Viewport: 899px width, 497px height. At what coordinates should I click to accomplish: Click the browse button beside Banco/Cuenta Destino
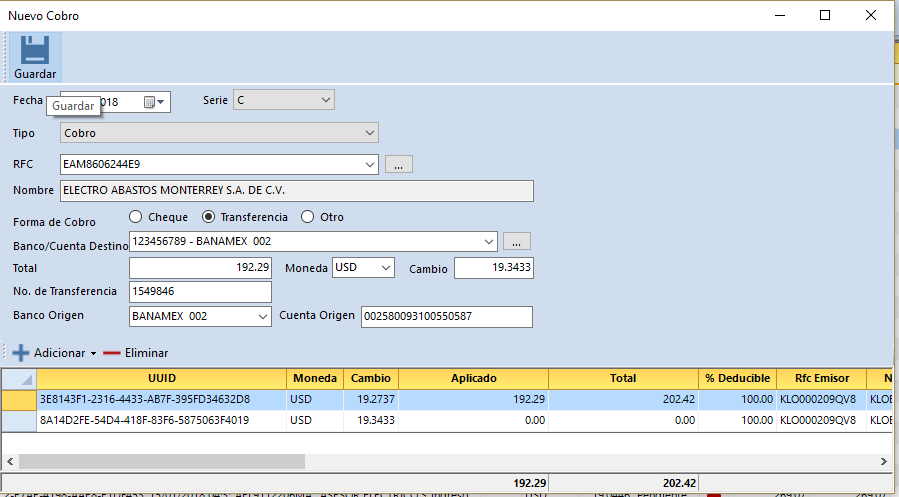click(x=517, y=241)
